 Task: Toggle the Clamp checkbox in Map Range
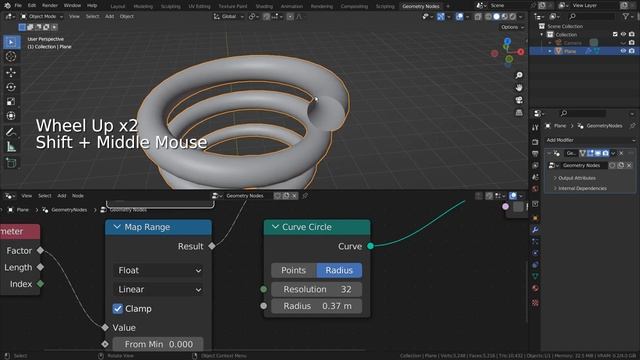tap(118, 309)
